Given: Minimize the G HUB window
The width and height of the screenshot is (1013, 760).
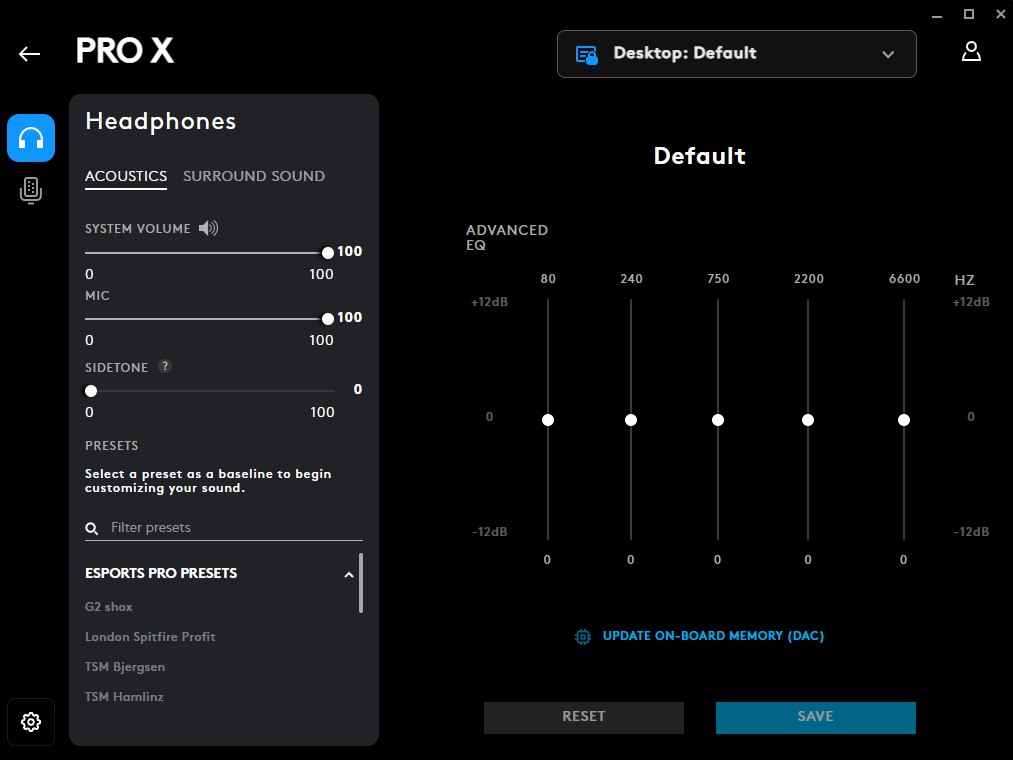Looking at the screenshot, I should tap(937, 15).
